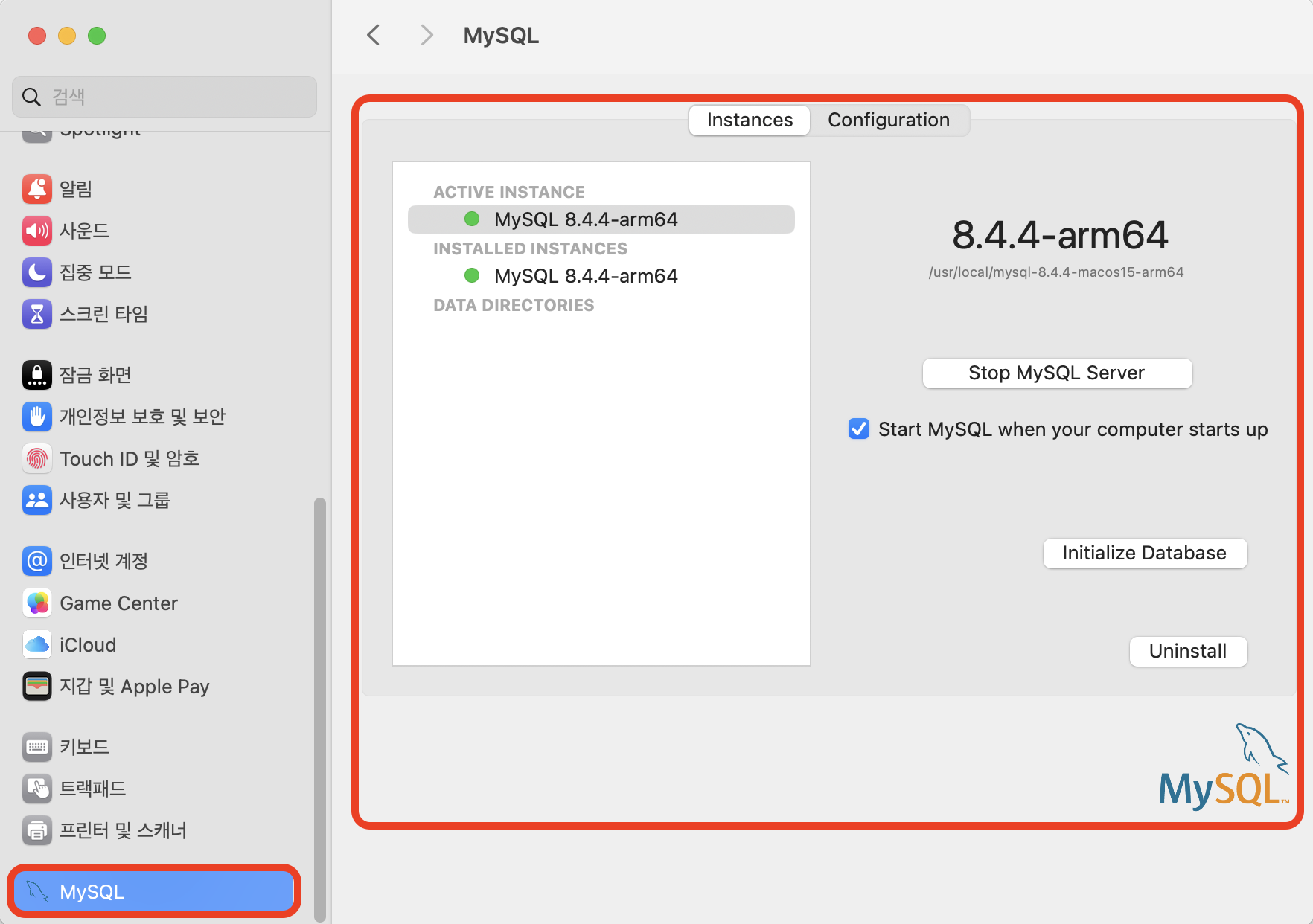Focus the 검색 search field
Screen dimensions: 1313x924
(x=164, y=97)
